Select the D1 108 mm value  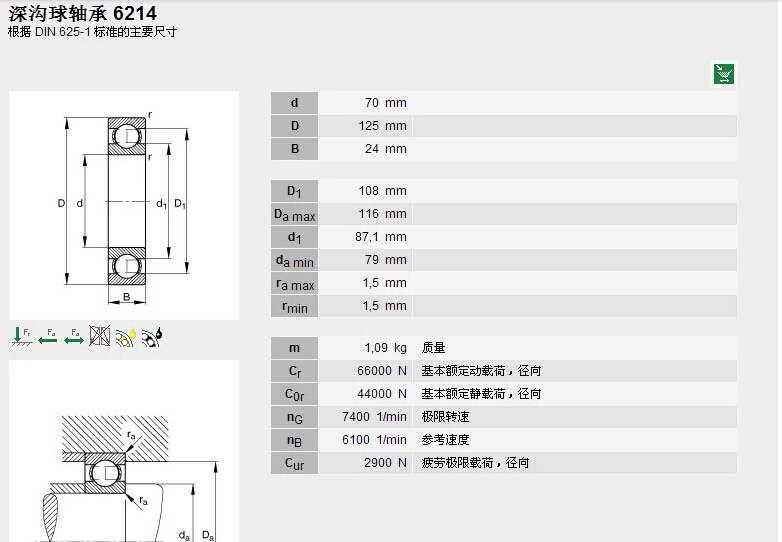[383, 190]
